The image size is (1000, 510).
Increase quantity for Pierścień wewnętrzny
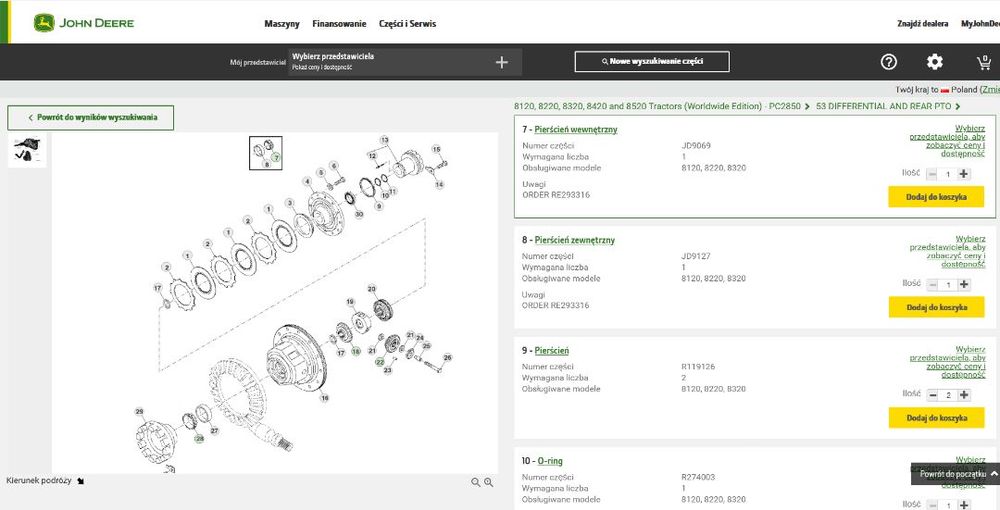(x=964, y=174)
